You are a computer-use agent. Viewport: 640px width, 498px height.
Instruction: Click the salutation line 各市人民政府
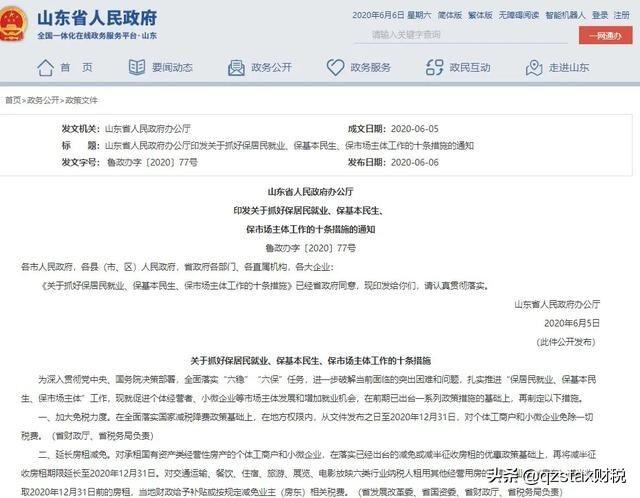[x=177, y=267]
